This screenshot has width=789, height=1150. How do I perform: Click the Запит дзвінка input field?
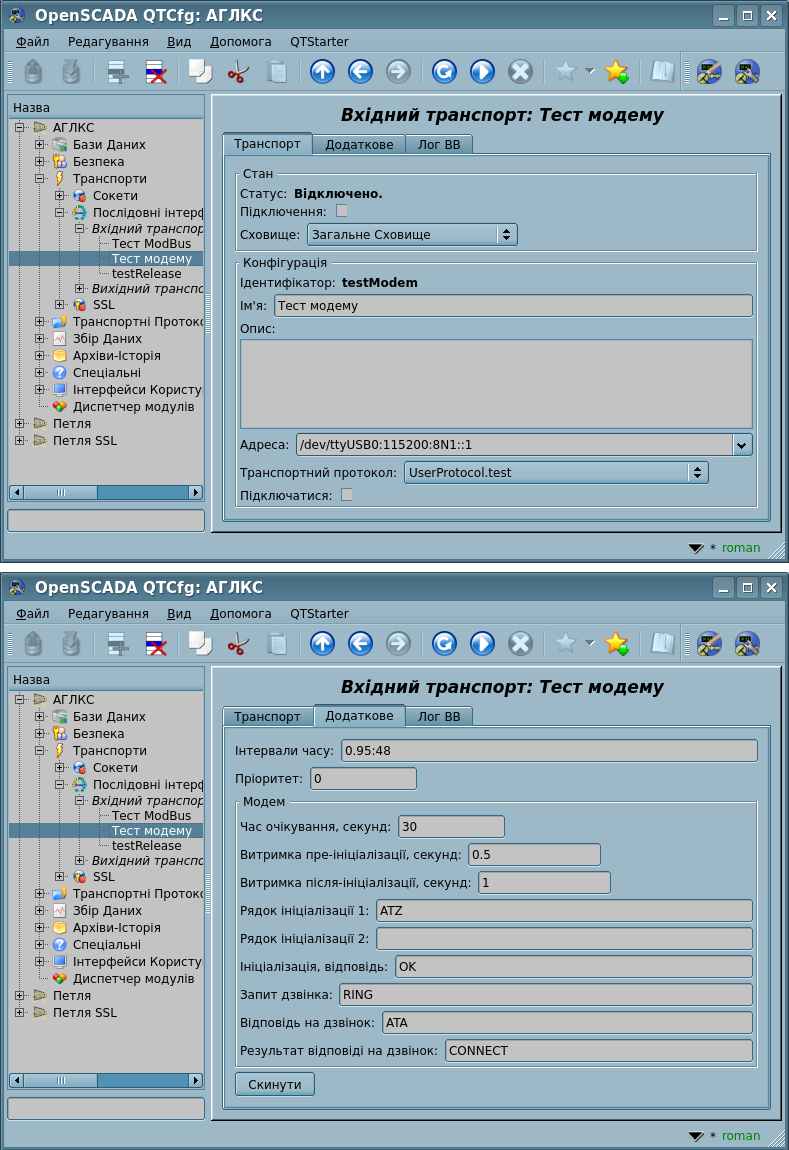coord(545,995)
